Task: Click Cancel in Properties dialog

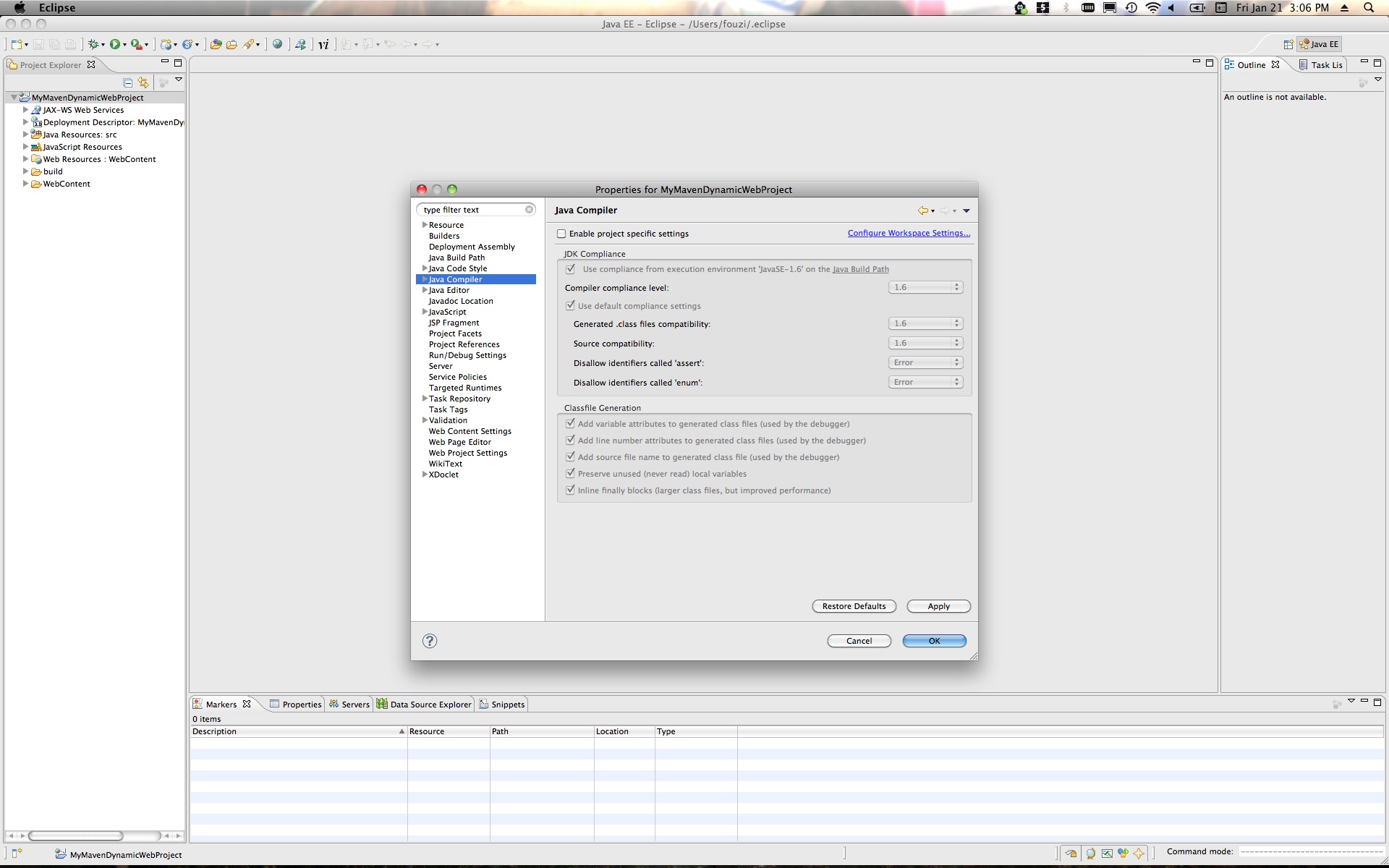Action: tap(859, 641)
